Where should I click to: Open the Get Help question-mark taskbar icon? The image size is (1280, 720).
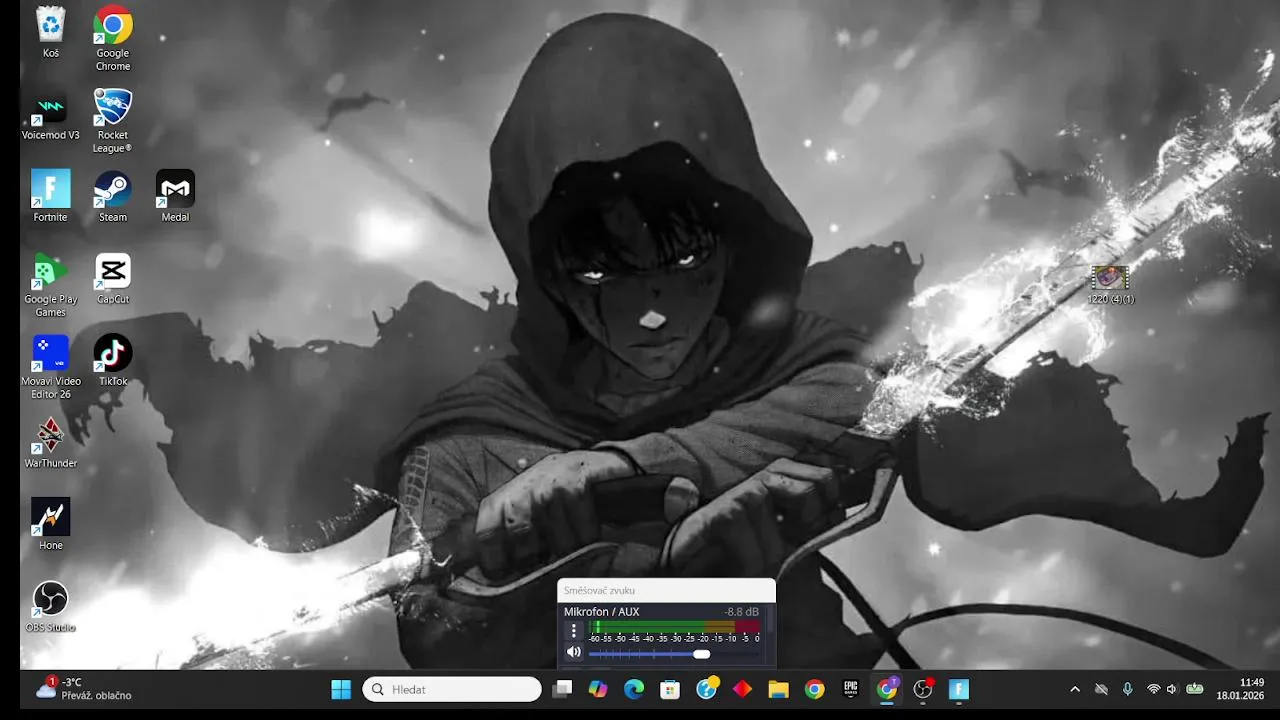(x=707, y=689)
